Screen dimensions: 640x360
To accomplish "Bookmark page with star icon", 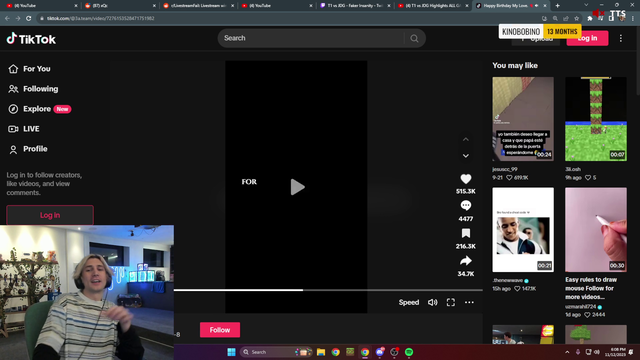I will [576, 18].
